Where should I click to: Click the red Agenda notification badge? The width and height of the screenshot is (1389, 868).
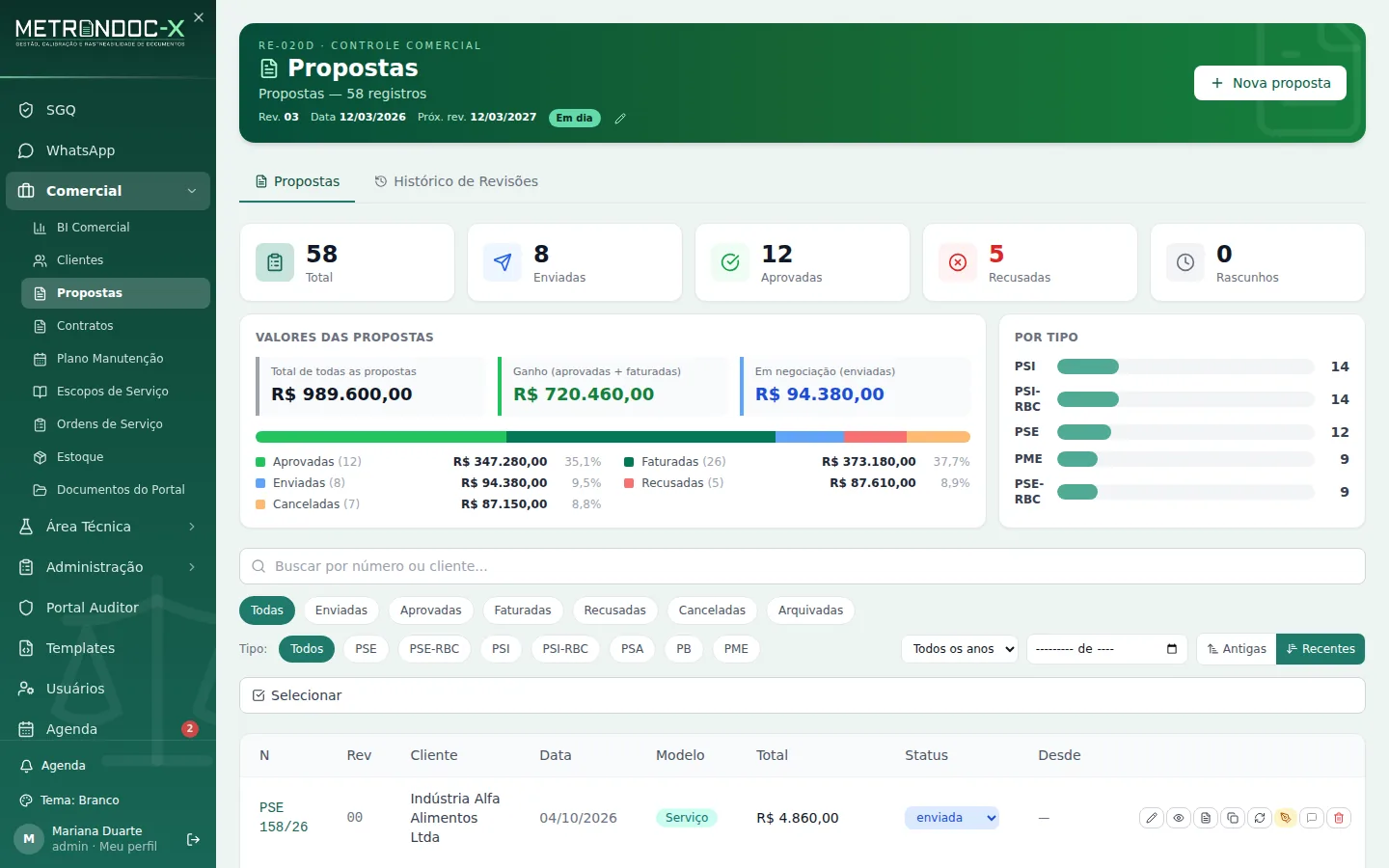click(x=190, y=729)
